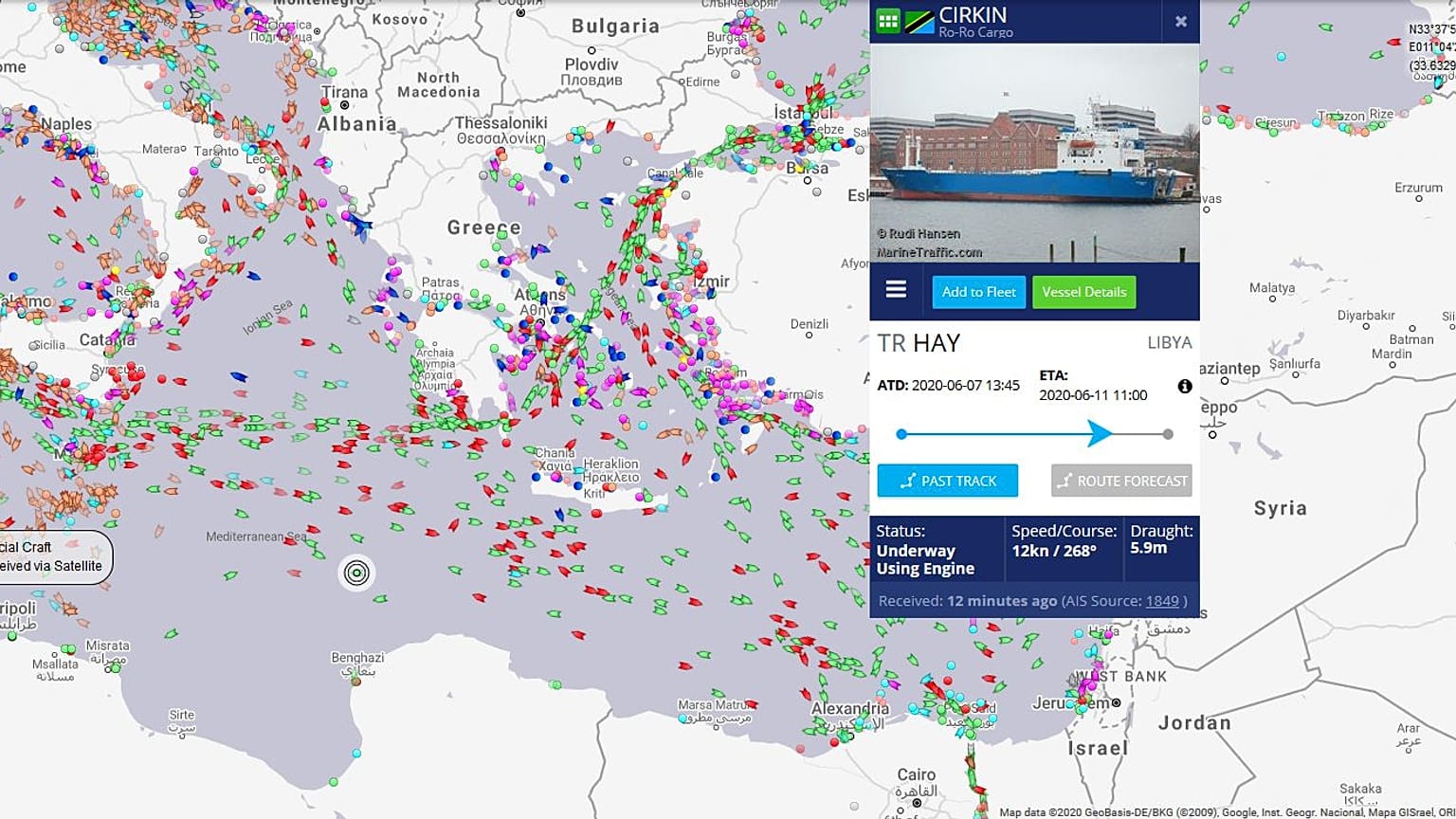The image size is (1456, 819).
Task: Click the Thessaloniki city label
Action: (500, 122)
